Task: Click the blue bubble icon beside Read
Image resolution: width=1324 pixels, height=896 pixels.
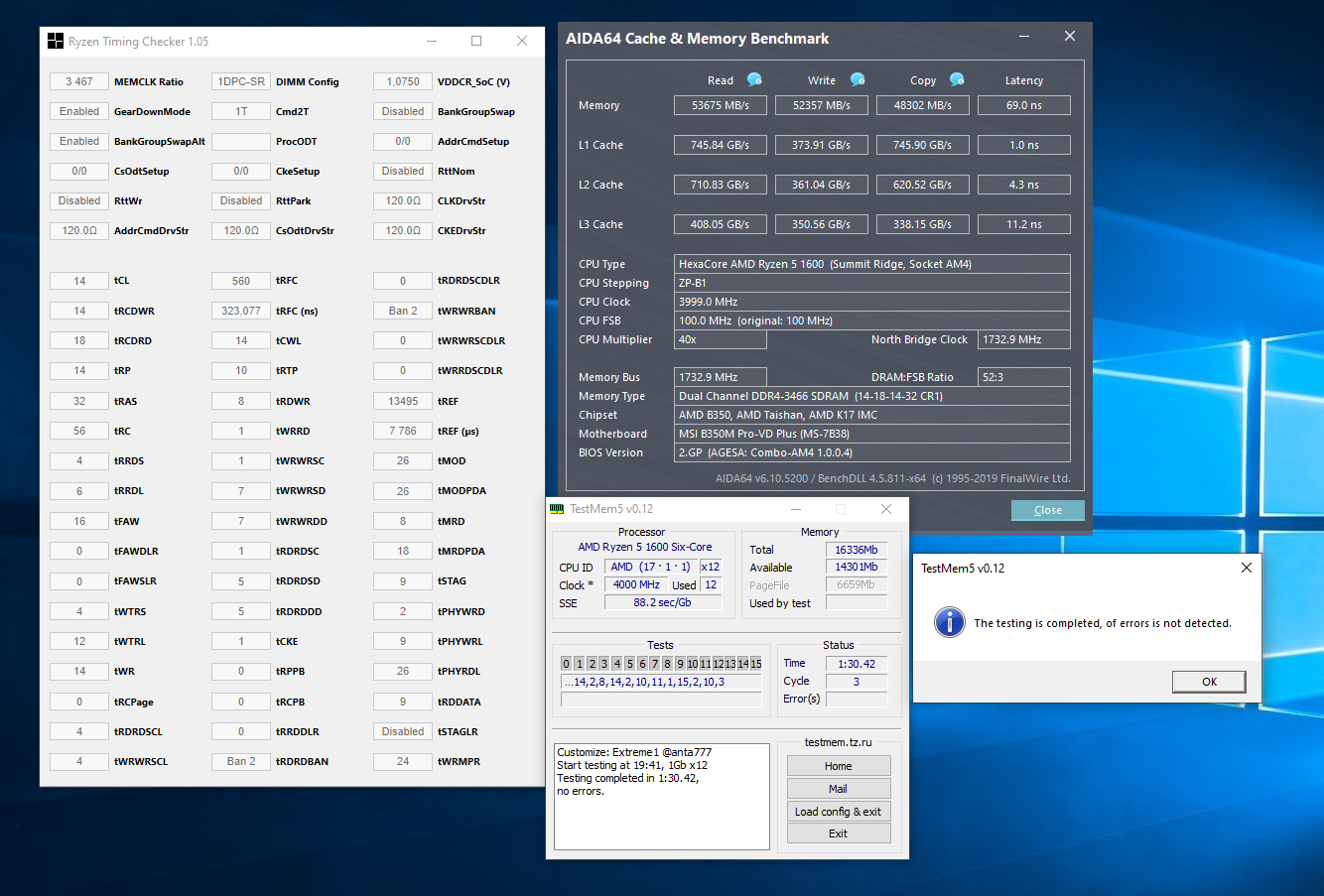Action: click(754, 79)
